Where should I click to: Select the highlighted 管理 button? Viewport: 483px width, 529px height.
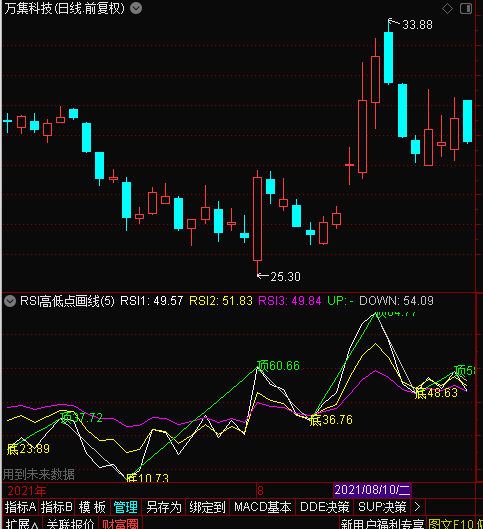click(x=125, y=507)
